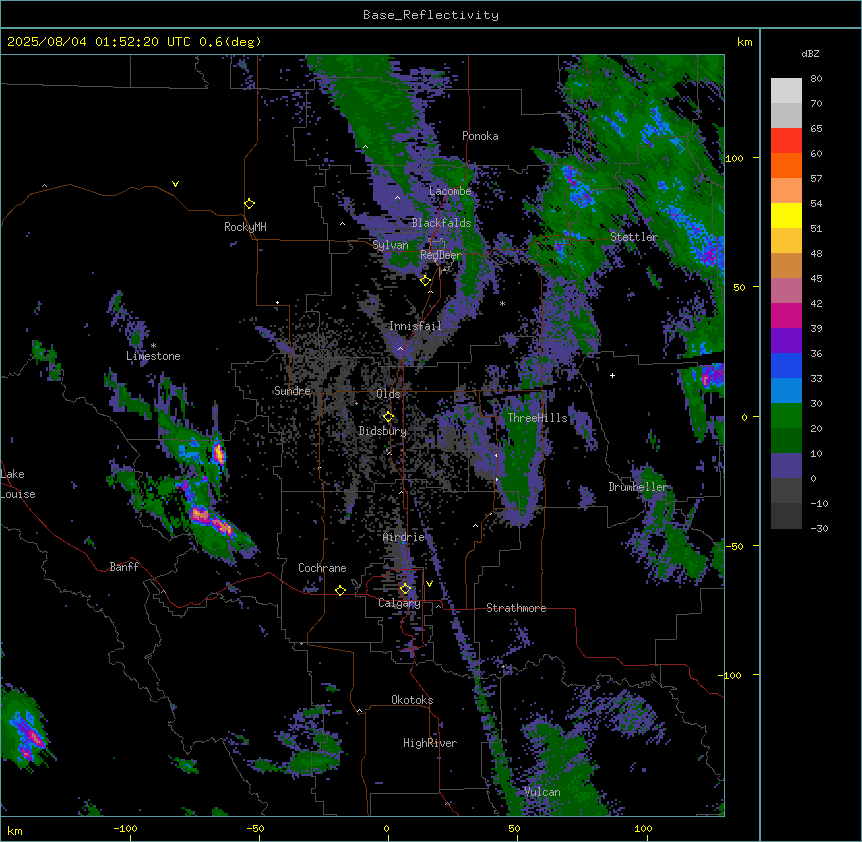Image resolution: width=862 pixels, height=842 pixels.
Task: Click the Banff label
Action: 124,567
